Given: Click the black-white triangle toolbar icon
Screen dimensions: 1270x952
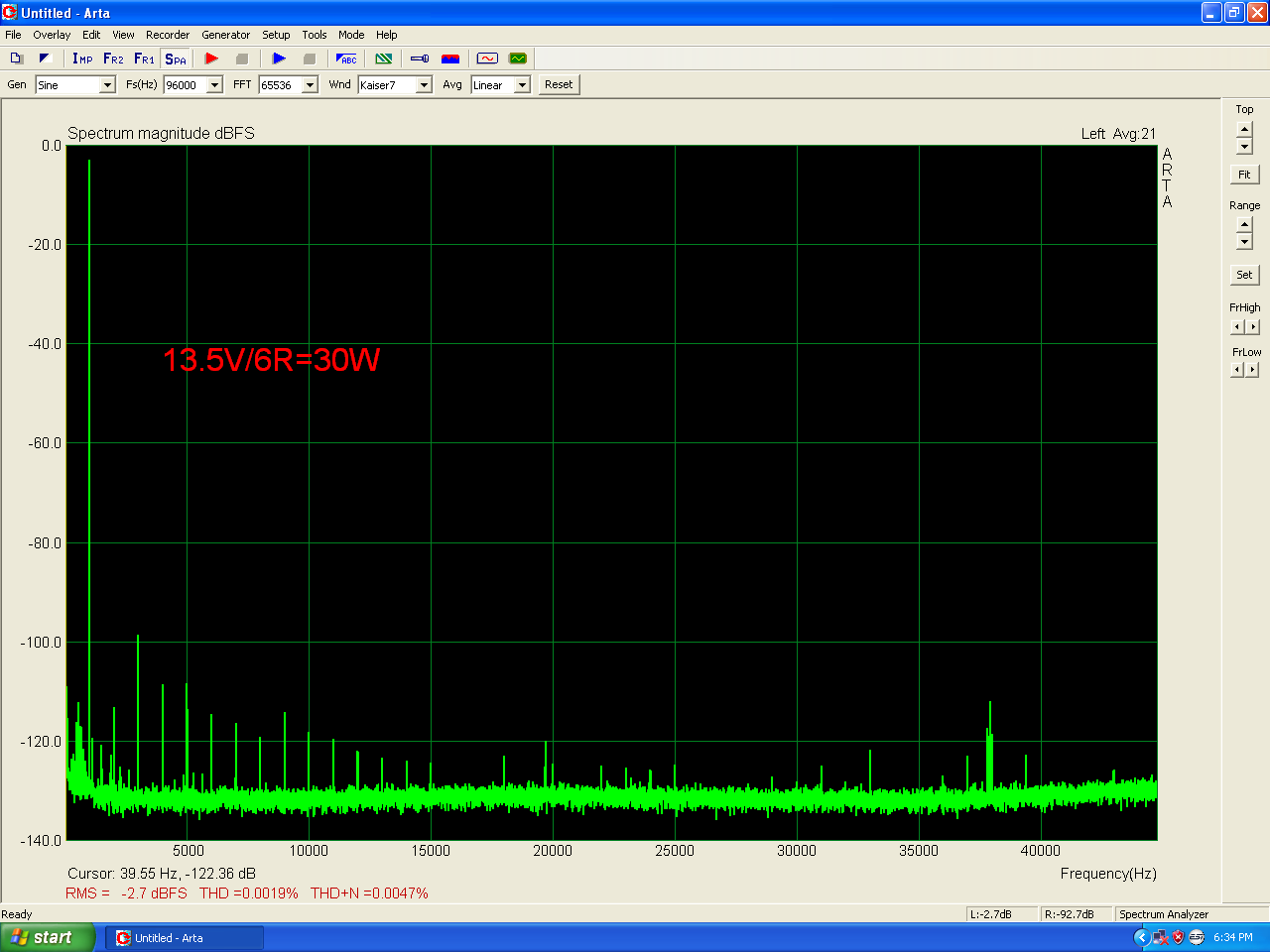Looking at the screenshot, I should [45, 59].
